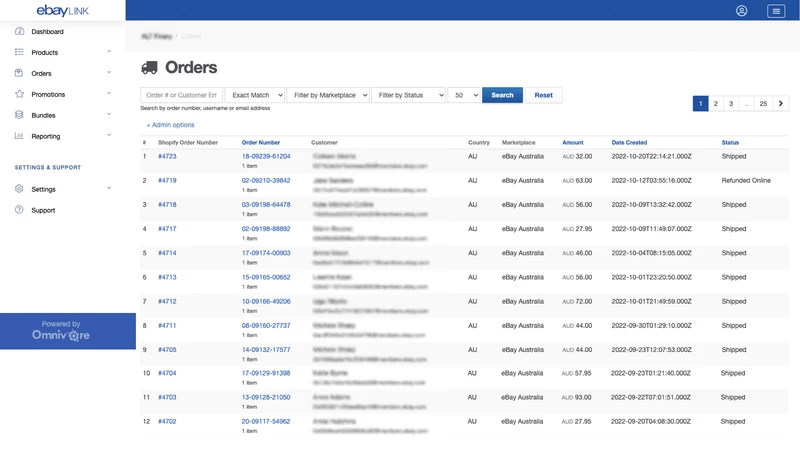
Task: Open the Products sidebar menu
Action: click(x=44, y=53)
